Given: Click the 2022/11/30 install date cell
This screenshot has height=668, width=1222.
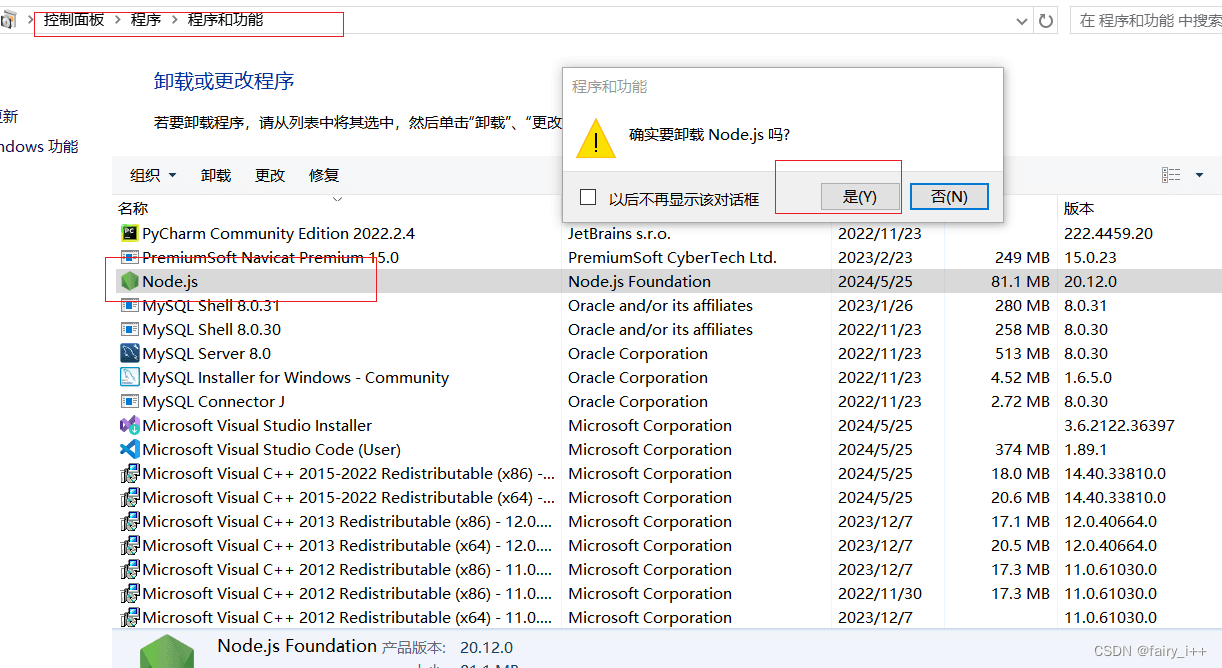Looking at the screenshot, I should click(x=880, y=593).
